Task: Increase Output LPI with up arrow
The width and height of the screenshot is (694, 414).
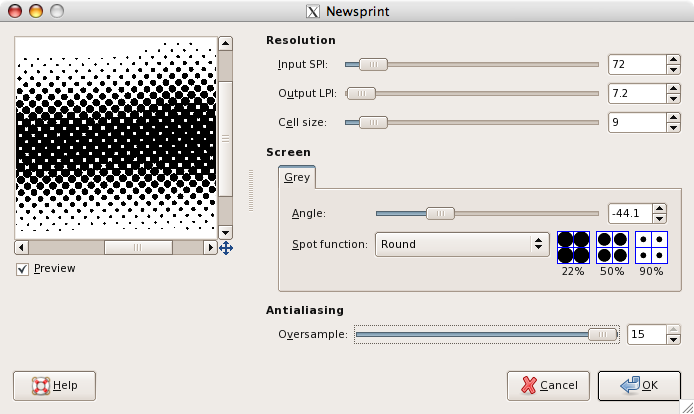Action: (673, 88)
